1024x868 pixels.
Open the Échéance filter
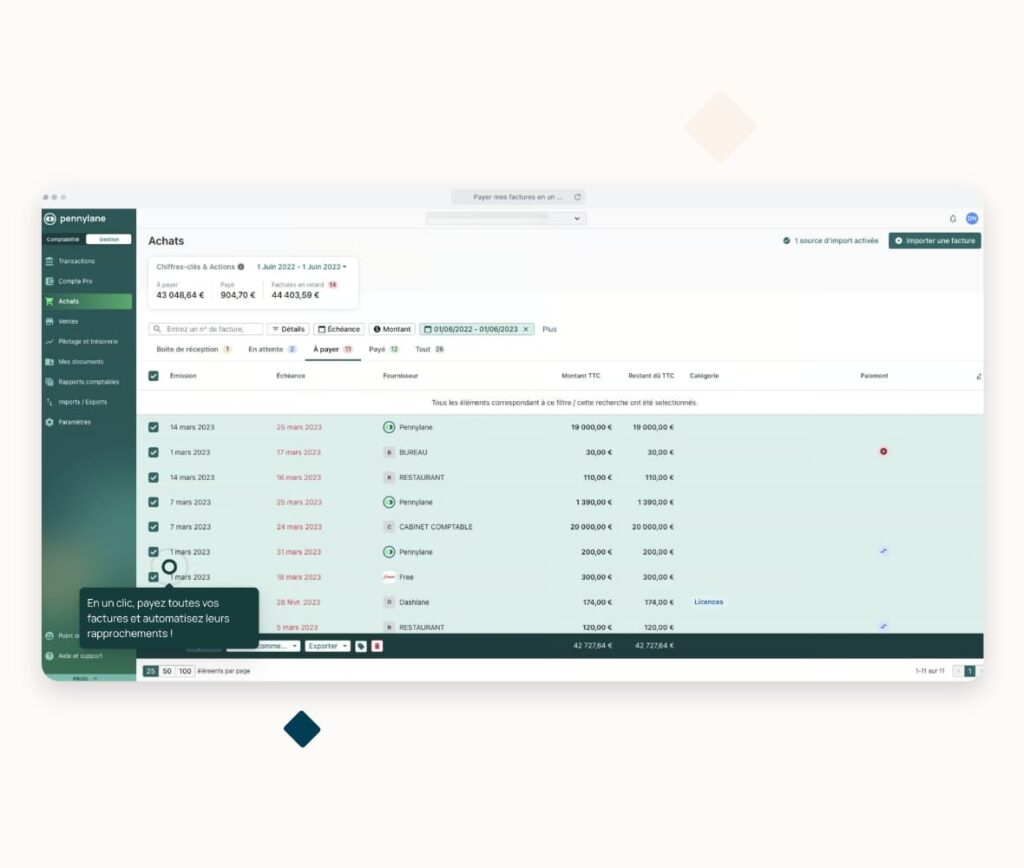coord(339,329)
